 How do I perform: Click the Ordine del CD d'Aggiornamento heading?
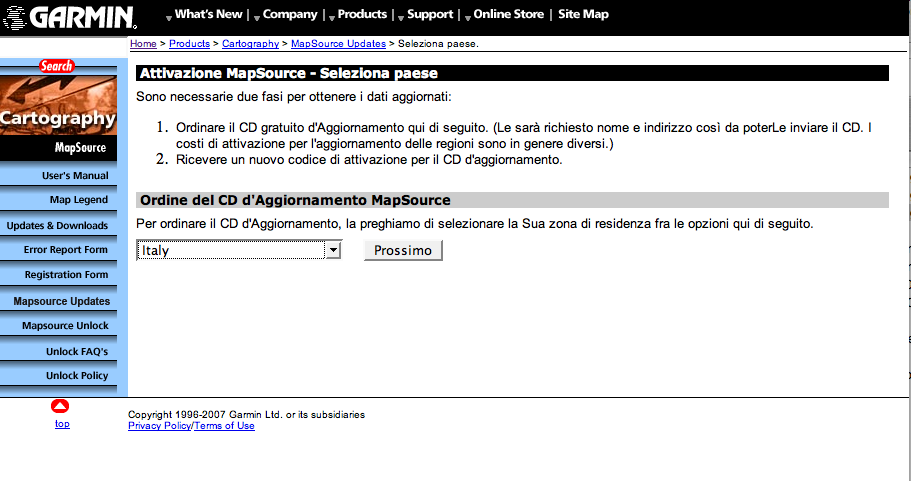coord(295,200)
